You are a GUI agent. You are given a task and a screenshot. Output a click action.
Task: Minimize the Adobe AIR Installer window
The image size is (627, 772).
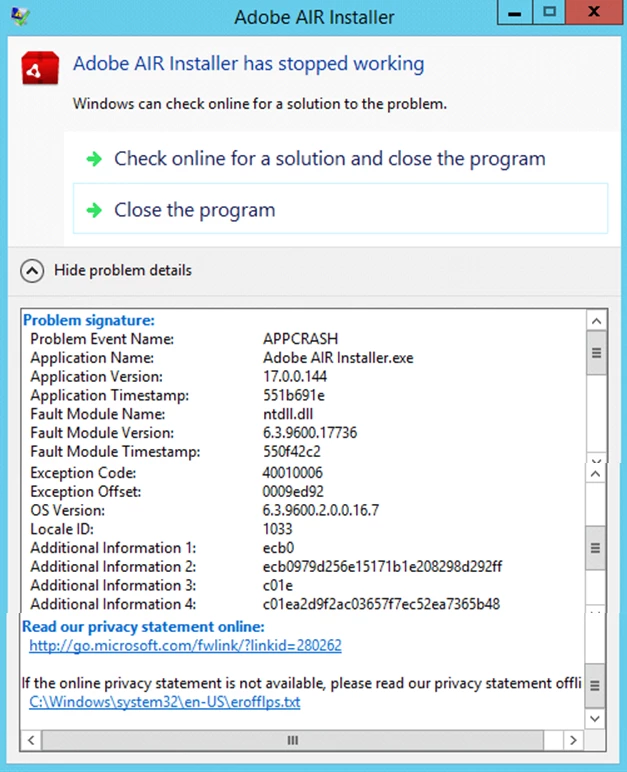(515, 13)
